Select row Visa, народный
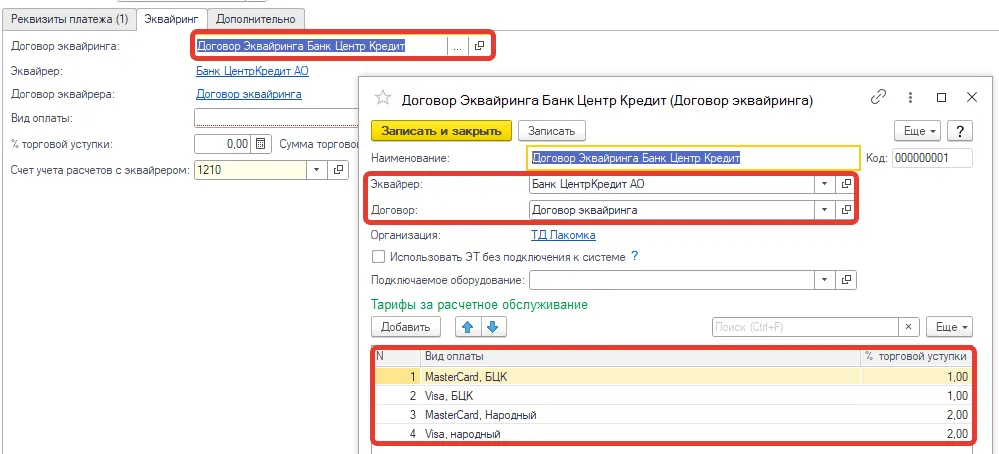This screenshot has height=454, width=999. click(x=673, y=434)
